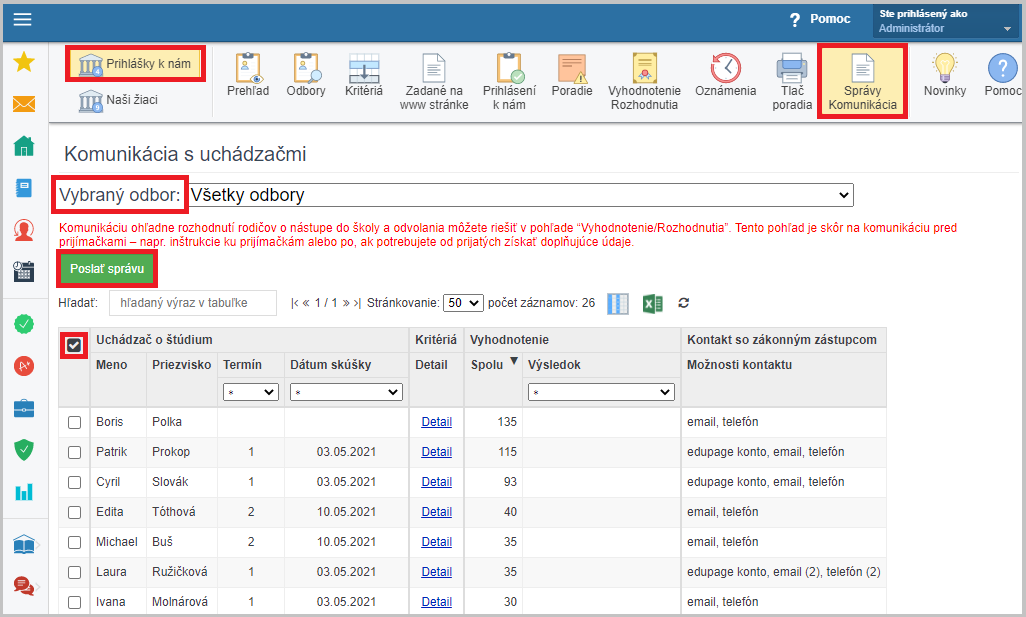
Task: Open the red chat bubbles sidebar icon
Action: click(x=24, y=586)
